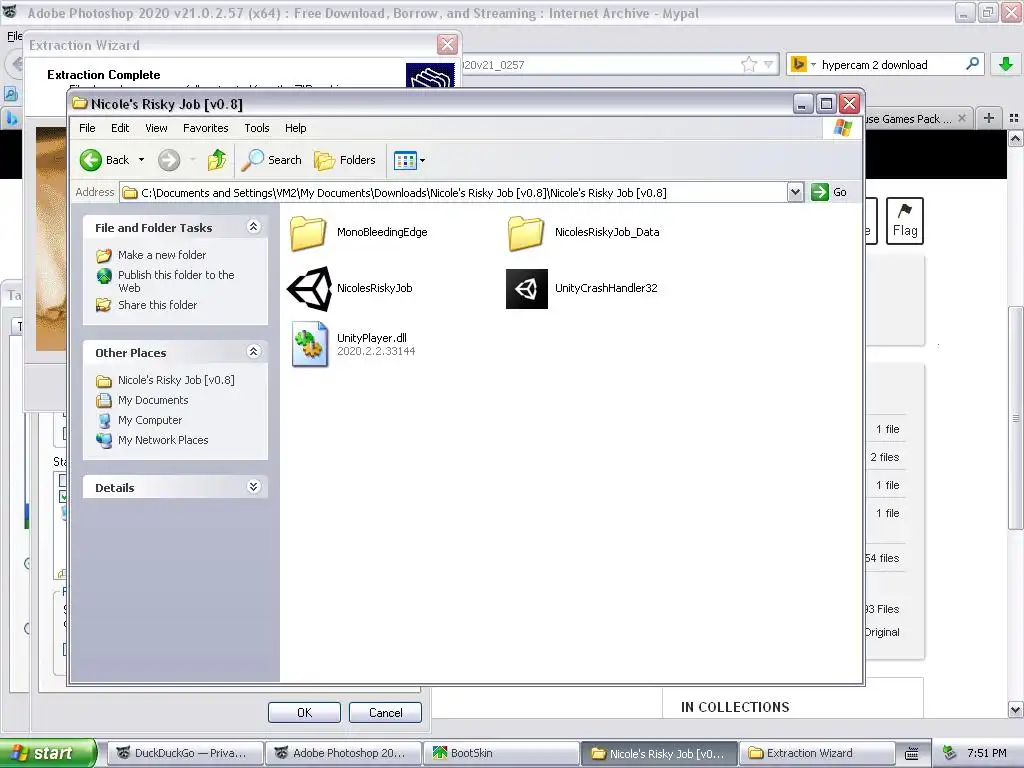This screenshot has width=1024, height=768.
Task: Open a new browser tab with plus
Action: point(989,118)
